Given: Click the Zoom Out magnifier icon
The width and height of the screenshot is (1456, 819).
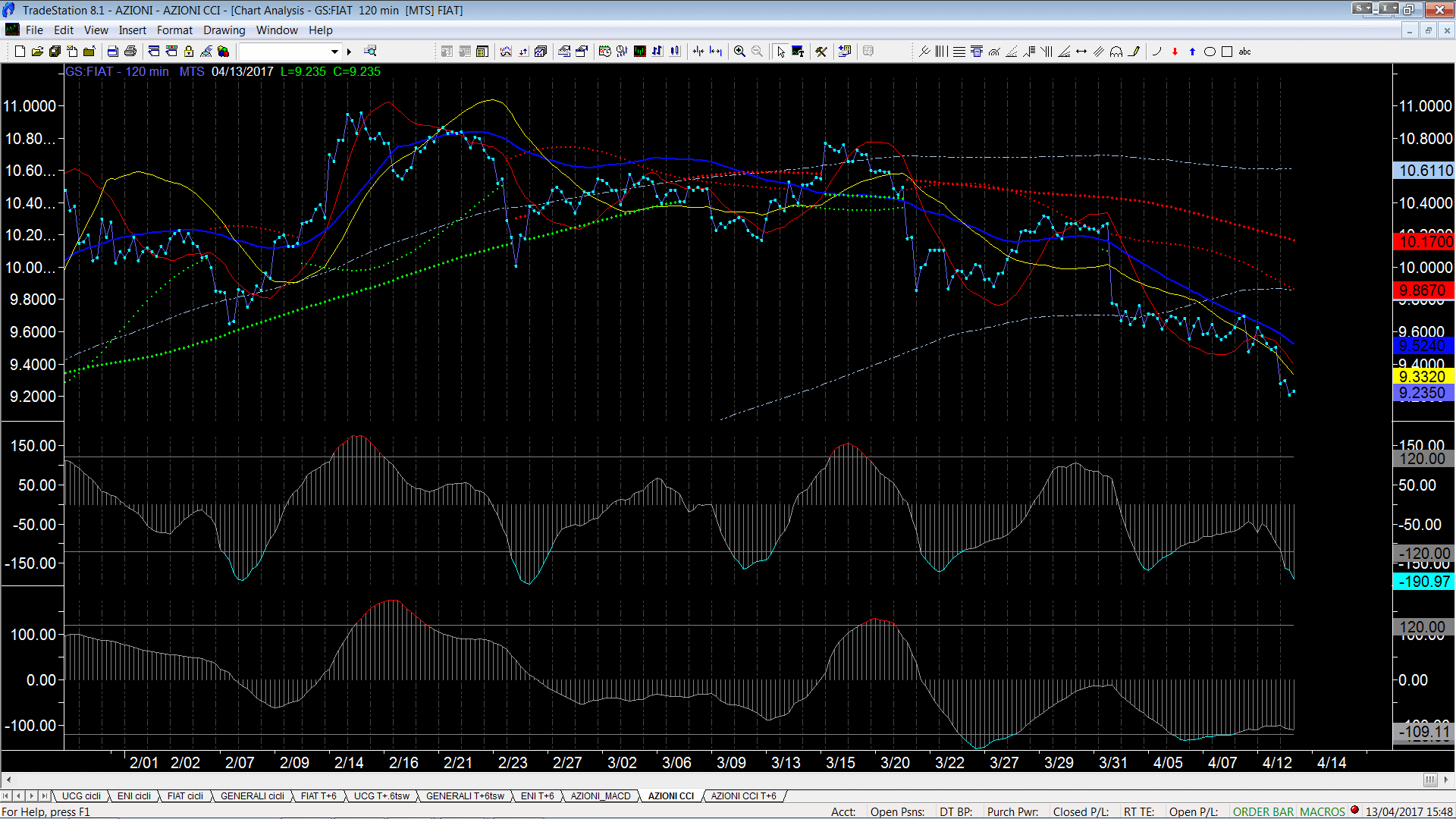Looking at the screenshot, I should click(757, 52).
